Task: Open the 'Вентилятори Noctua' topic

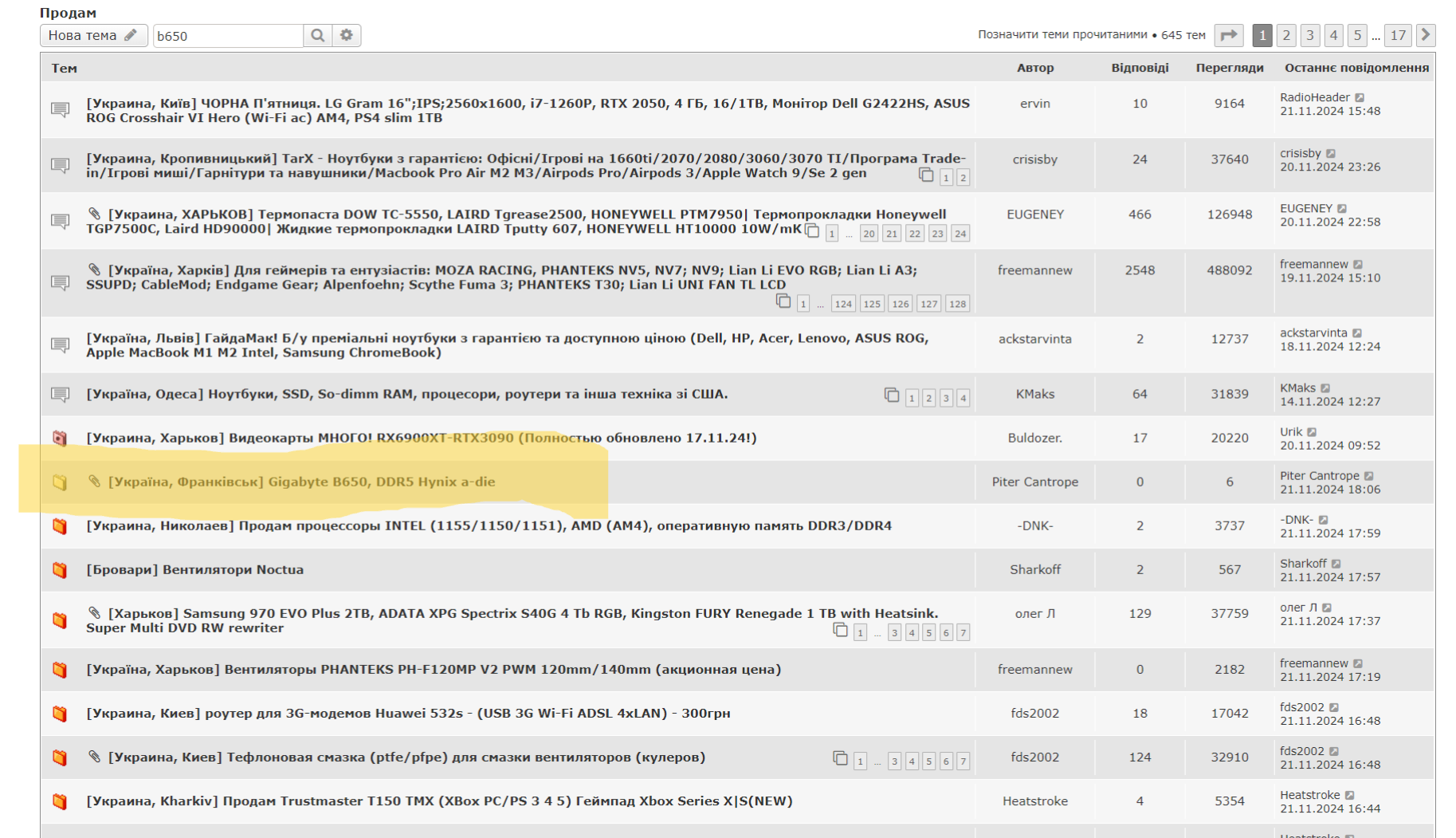Action: tap(195, 569)
